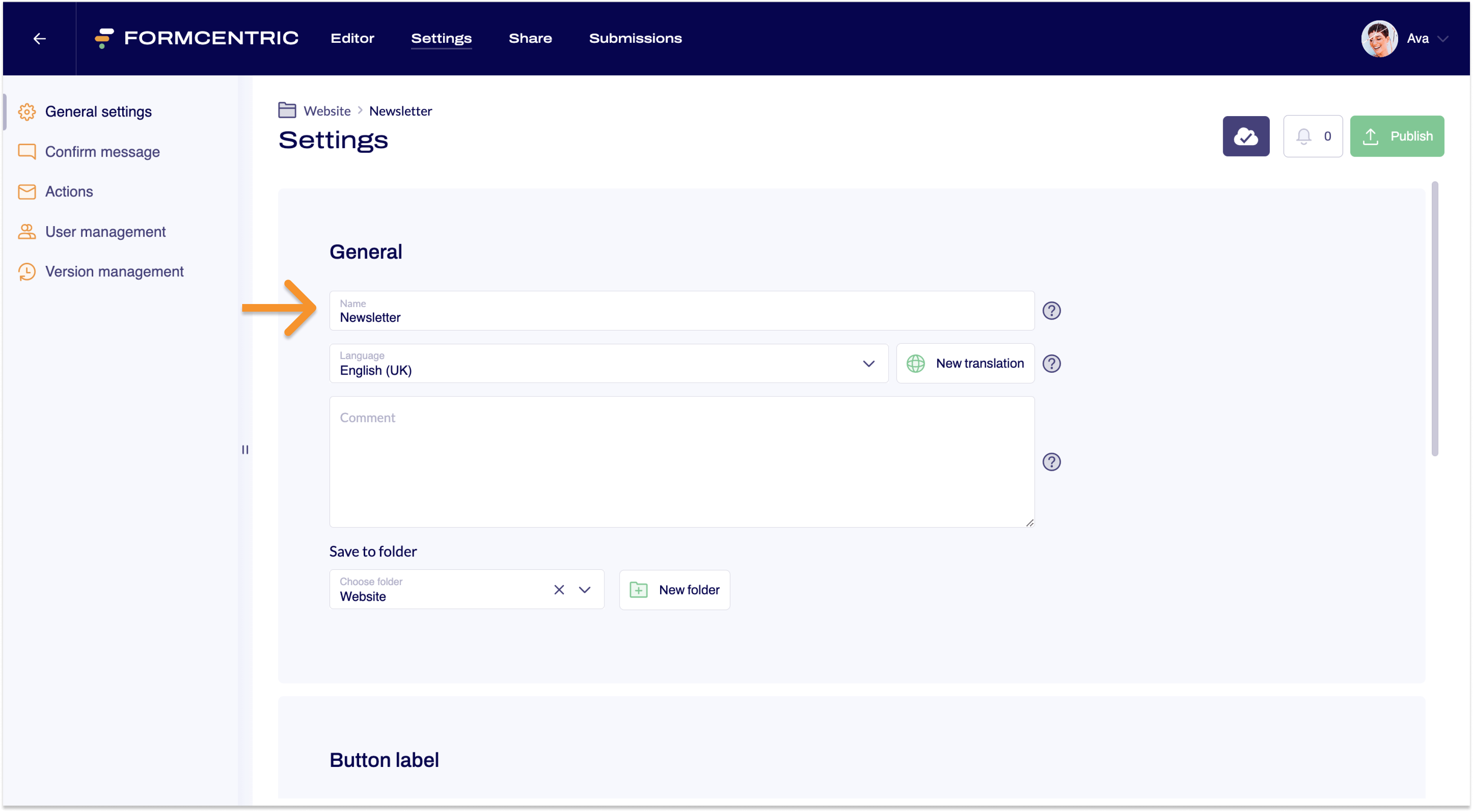
Task: Collapse the sidebar using the pause handle
Action: tap(245, 450)
